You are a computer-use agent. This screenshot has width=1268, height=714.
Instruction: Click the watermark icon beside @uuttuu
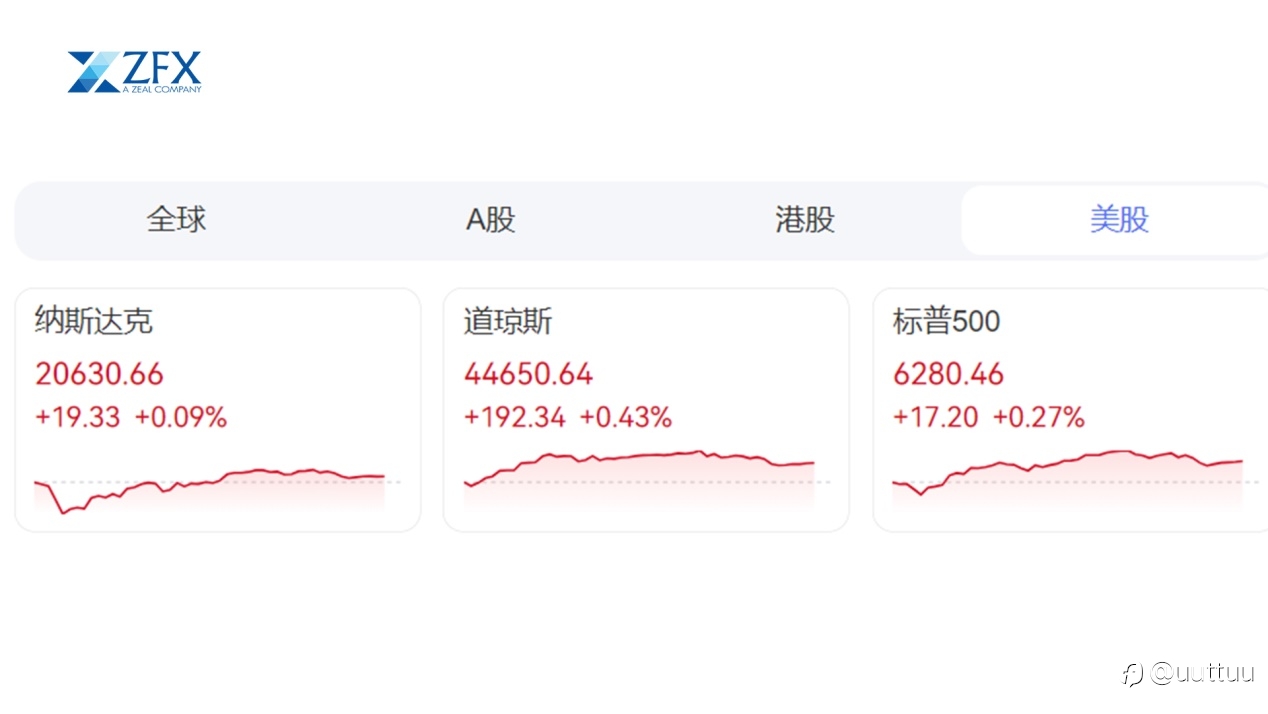(1132, 673)
